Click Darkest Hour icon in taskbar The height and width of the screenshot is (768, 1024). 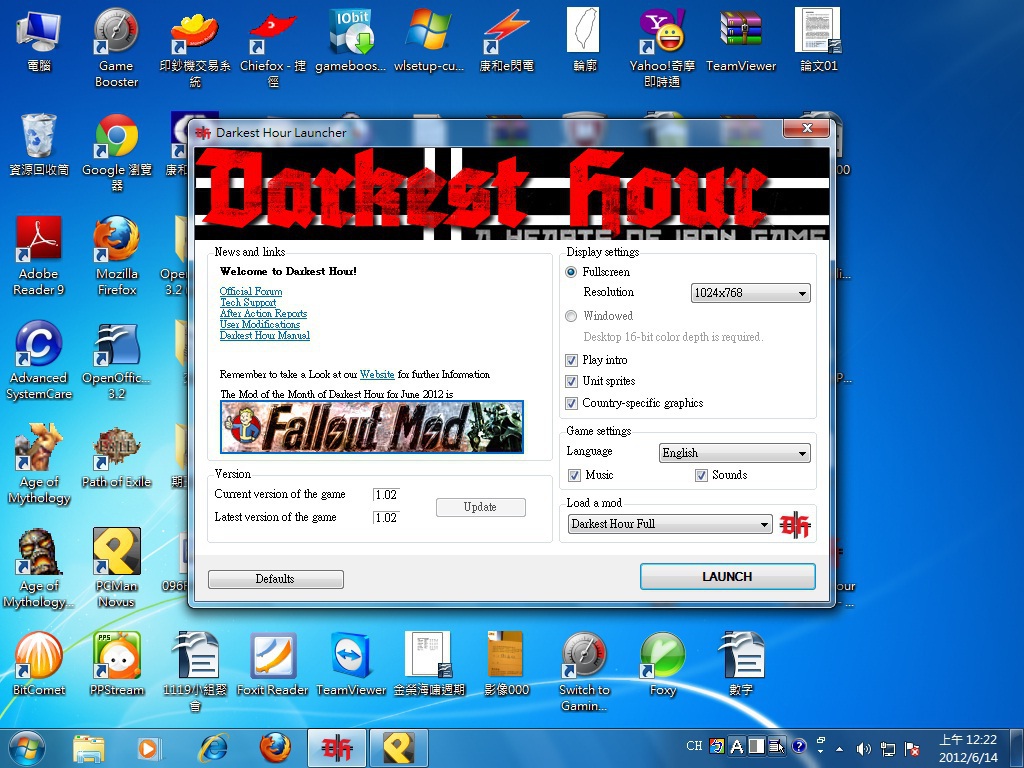[x=336, y=747]
